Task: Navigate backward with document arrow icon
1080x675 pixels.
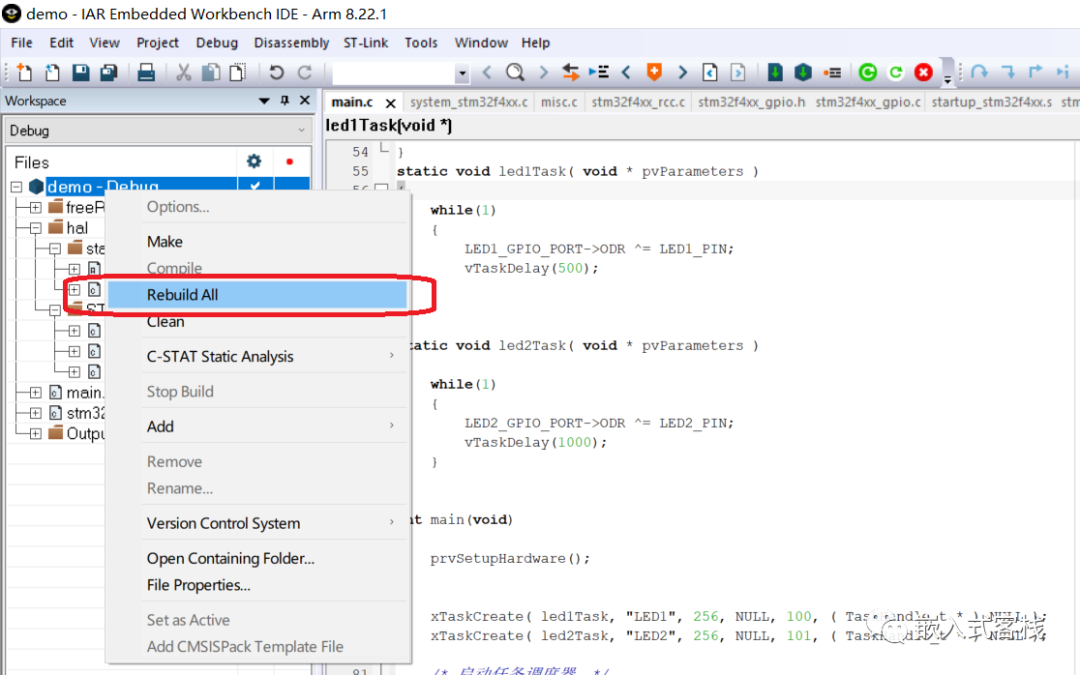Action: (x=710, y=72)
